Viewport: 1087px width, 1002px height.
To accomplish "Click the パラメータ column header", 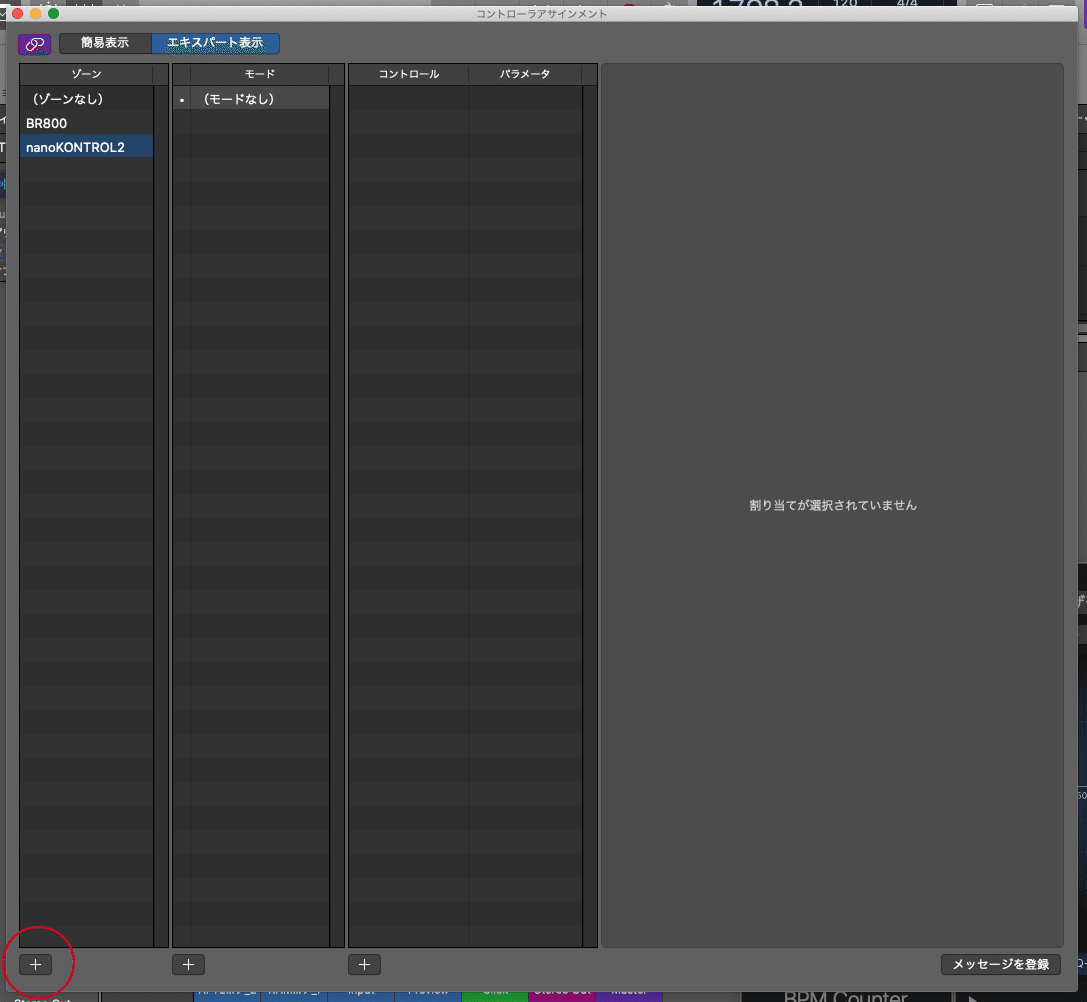I will pos(525,74).
